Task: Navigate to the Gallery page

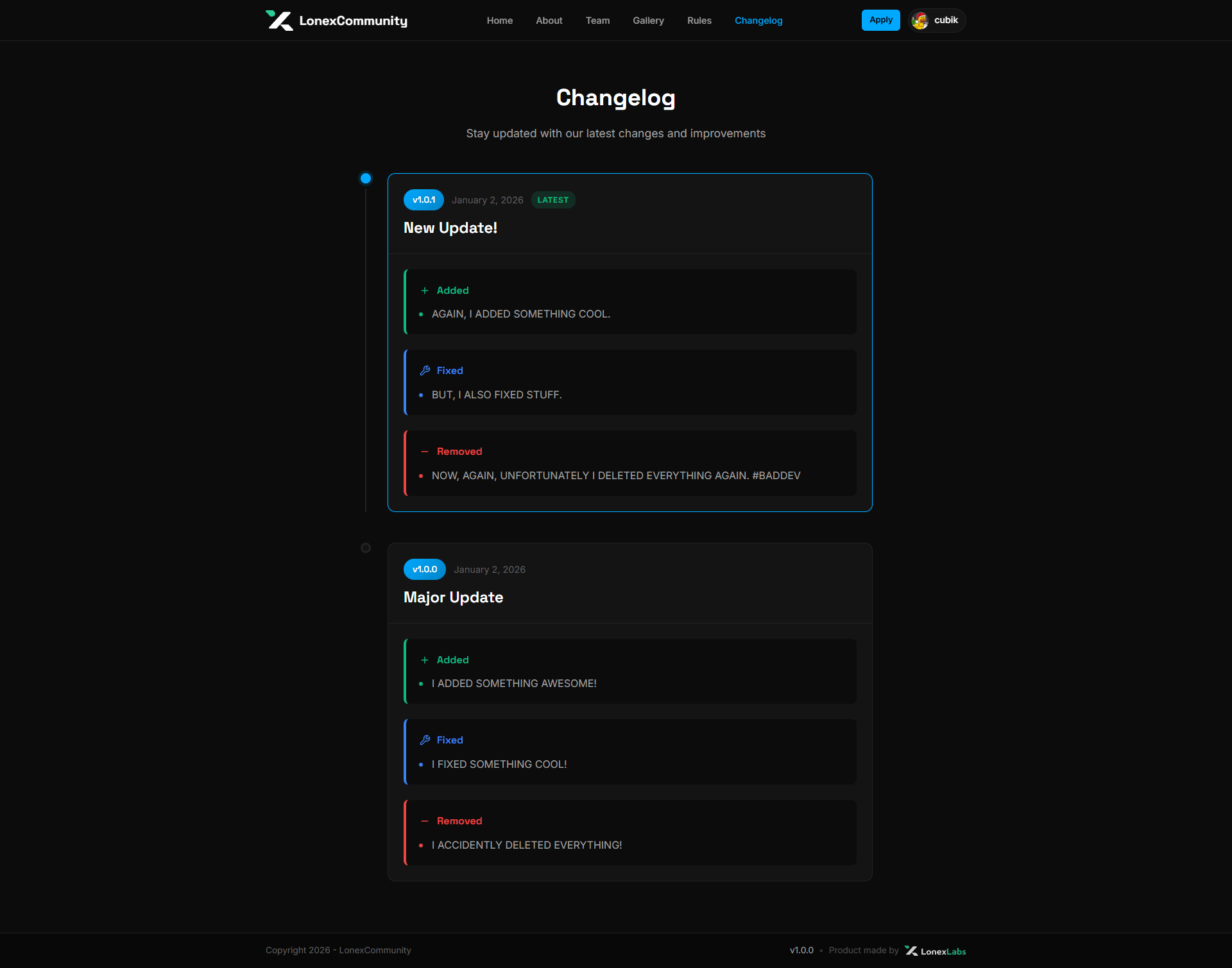Action: pyautogui.click(x=648, y=21)
